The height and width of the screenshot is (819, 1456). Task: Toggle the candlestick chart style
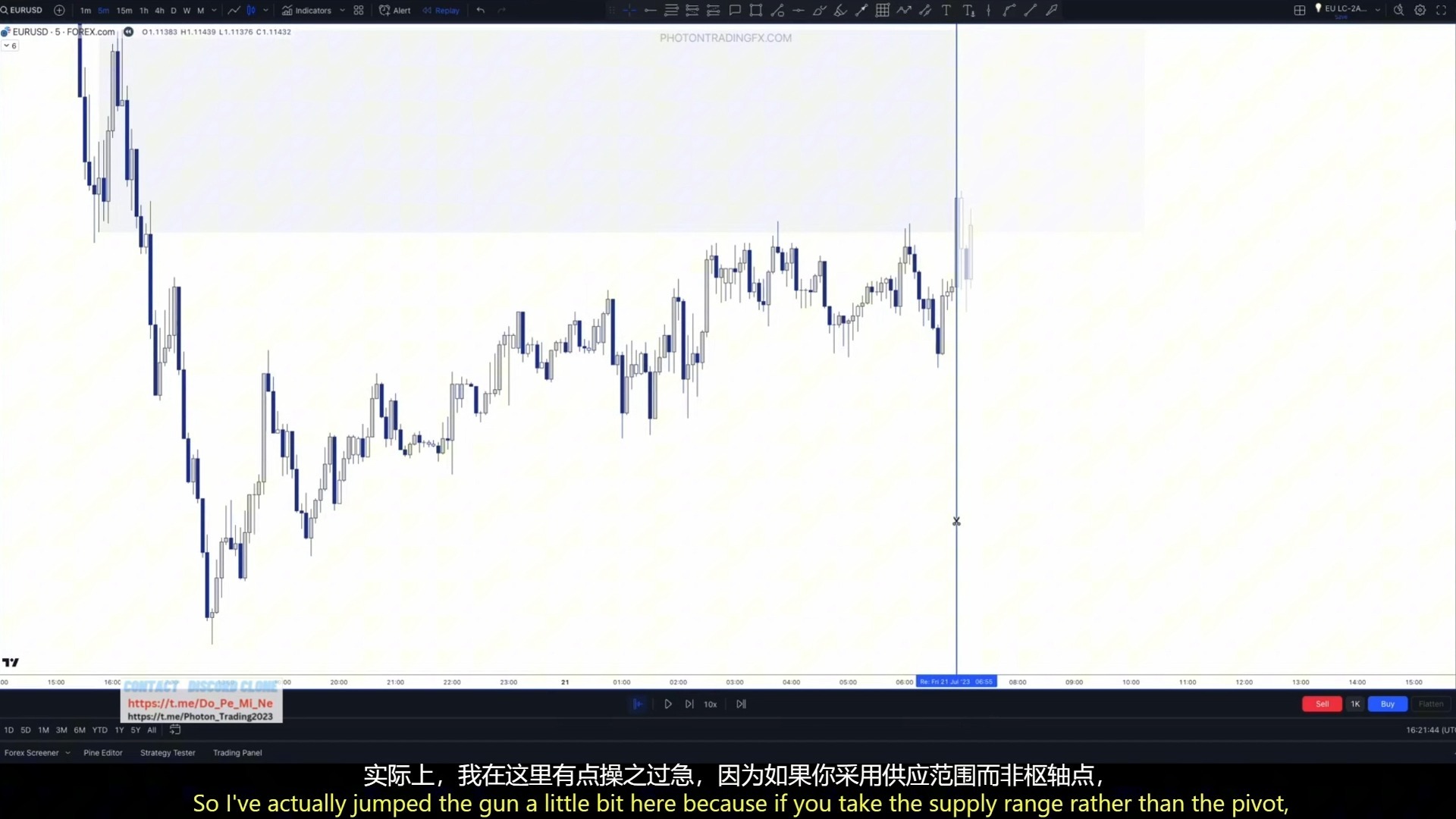click(251, 11)
